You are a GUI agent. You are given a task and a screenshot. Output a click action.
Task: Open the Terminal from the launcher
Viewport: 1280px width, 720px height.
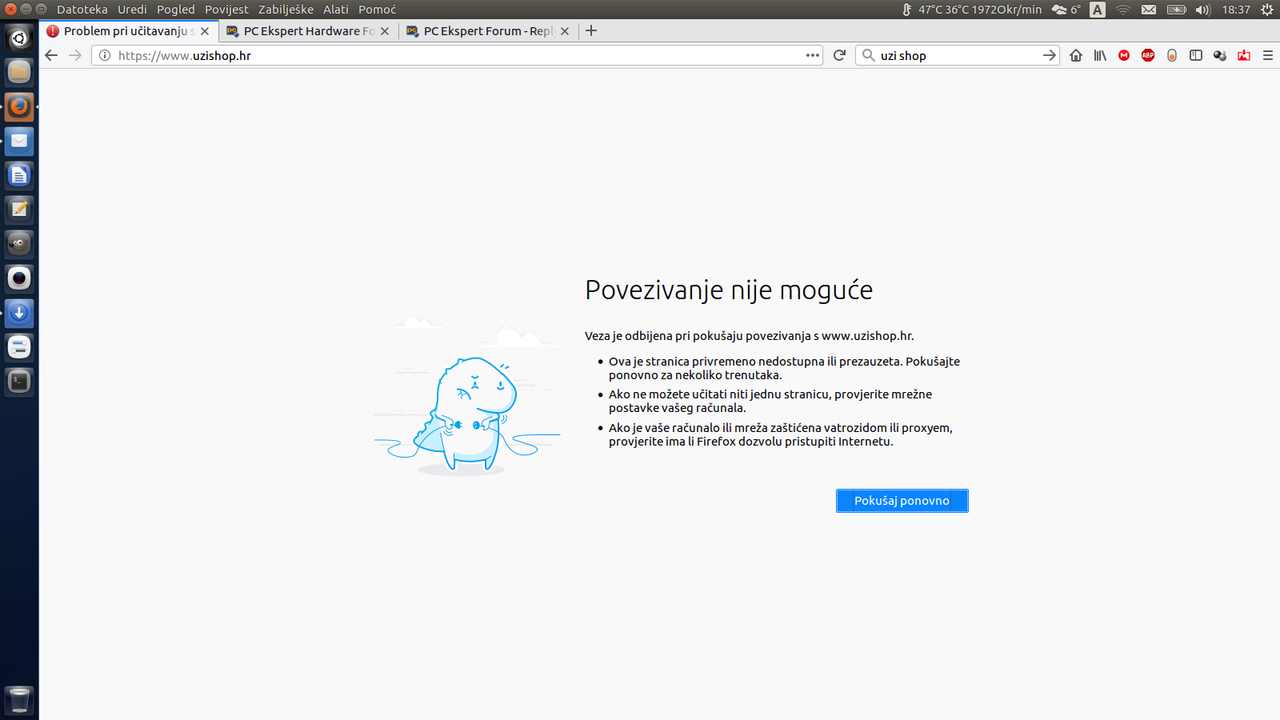point(20,381)
